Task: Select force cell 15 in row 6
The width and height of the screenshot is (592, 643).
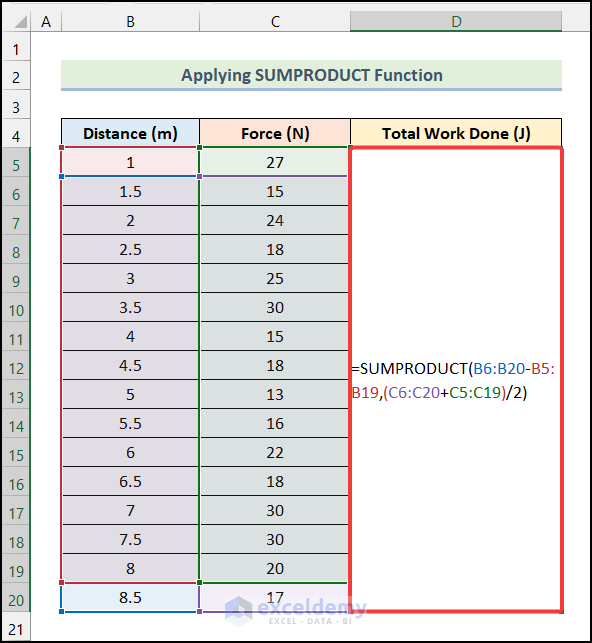Action: click(x=275, y=192)
